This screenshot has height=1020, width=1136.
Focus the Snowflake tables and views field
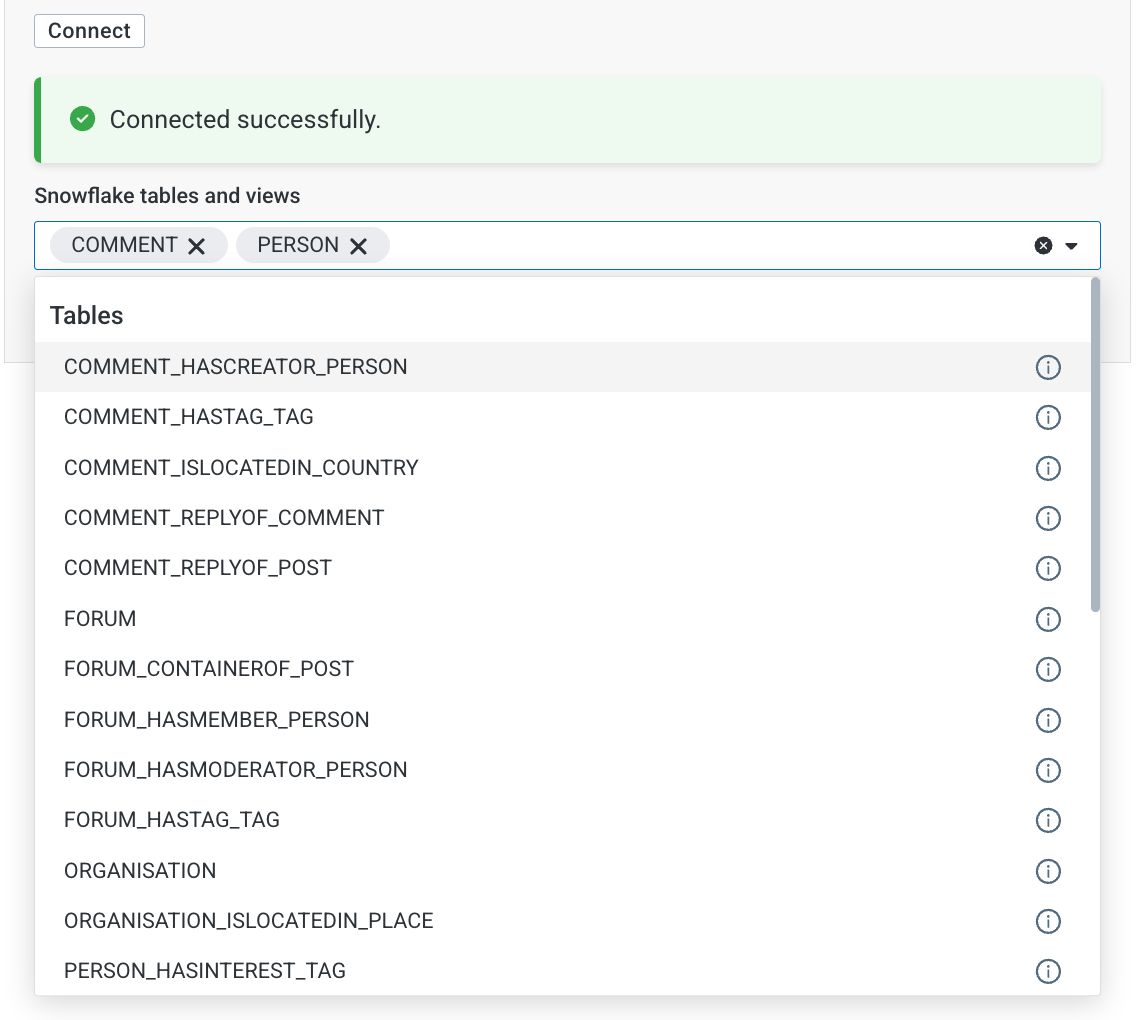click(x=700, y=246)
